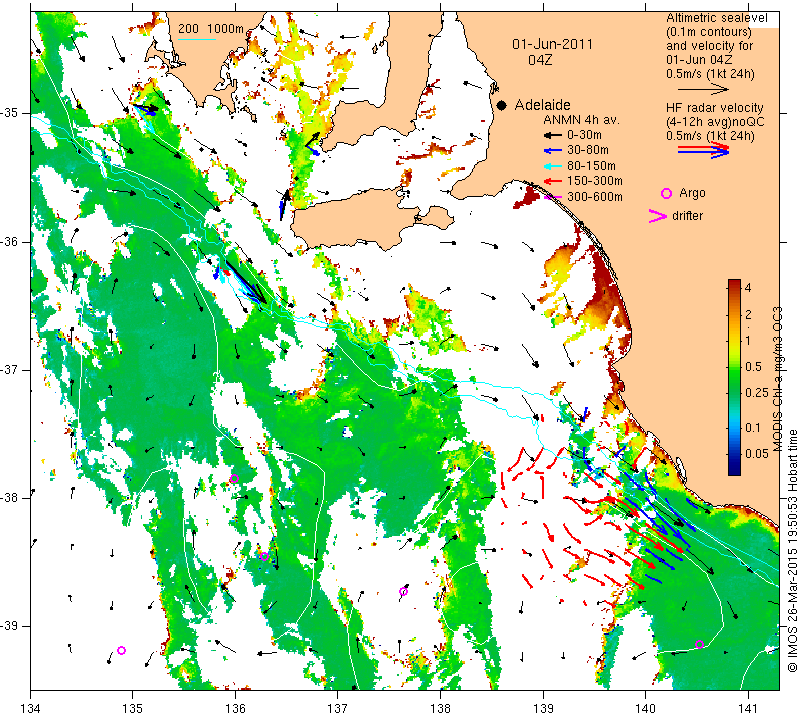Click the Altimetric sealevel heading text
The image size is (800, 720).
717,18
